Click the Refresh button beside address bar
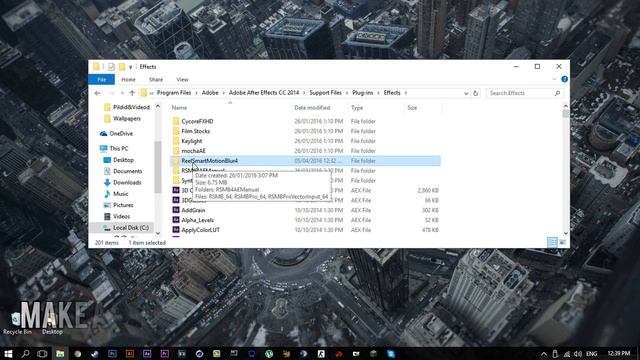Viewport: 640px width, 360px height. 476,93
